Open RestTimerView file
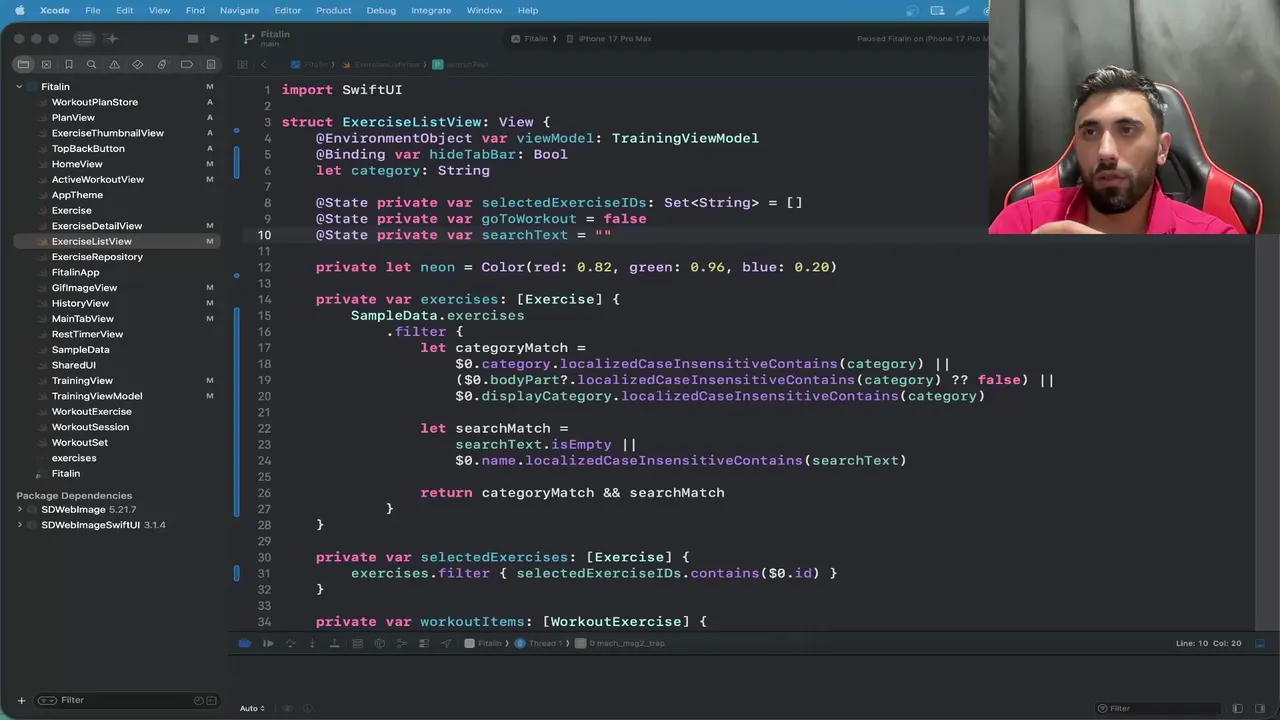1280x720 pixels. pyautogui.click(x=87, y=334)
